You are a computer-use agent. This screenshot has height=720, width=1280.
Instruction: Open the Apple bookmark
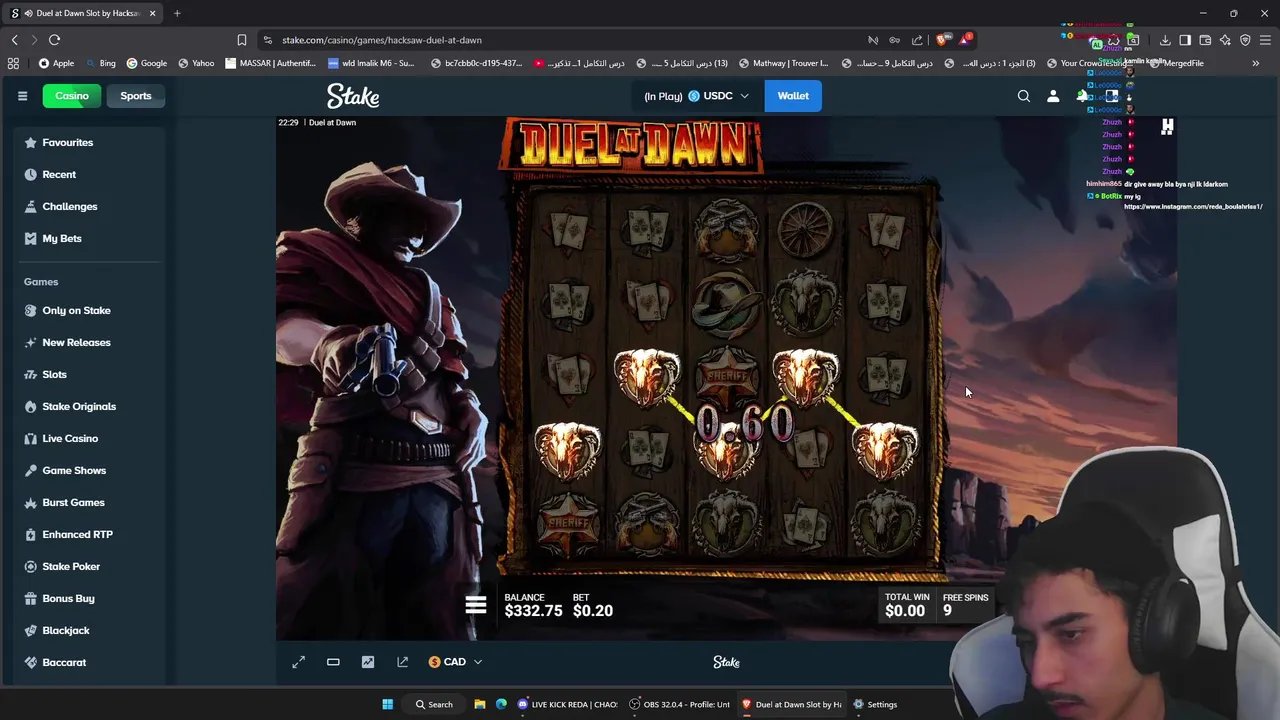(56, 63)
